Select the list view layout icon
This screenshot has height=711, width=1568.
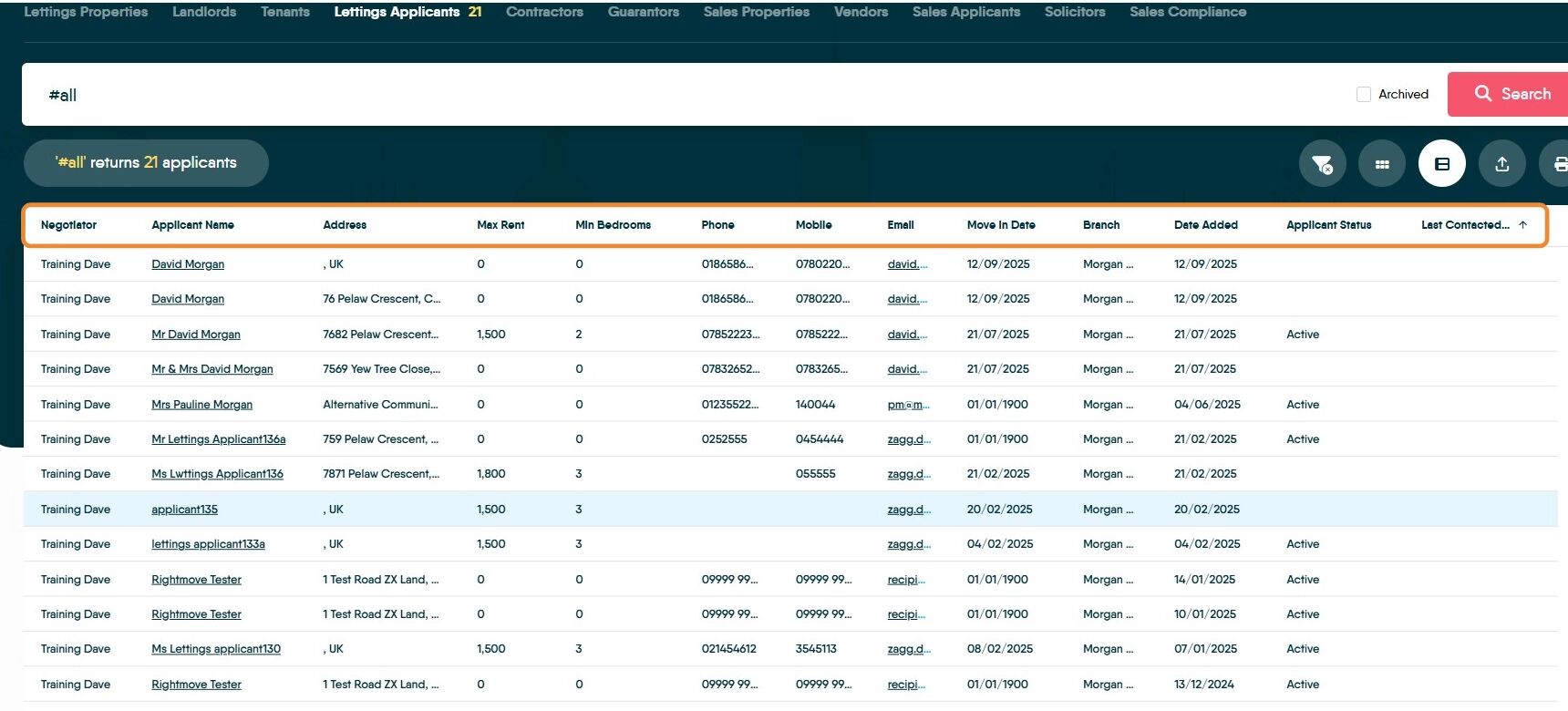tap(1442, 164)
